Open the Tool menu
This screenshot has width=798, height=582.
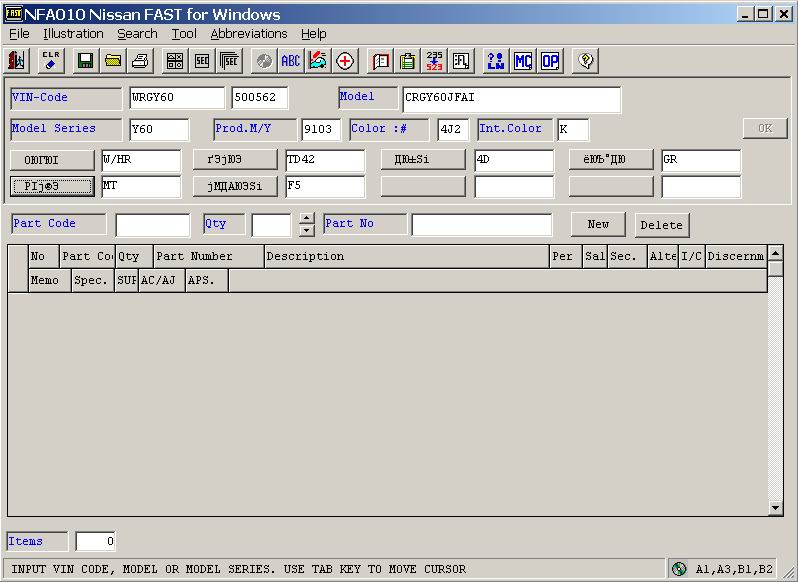[x=184, y=34]
